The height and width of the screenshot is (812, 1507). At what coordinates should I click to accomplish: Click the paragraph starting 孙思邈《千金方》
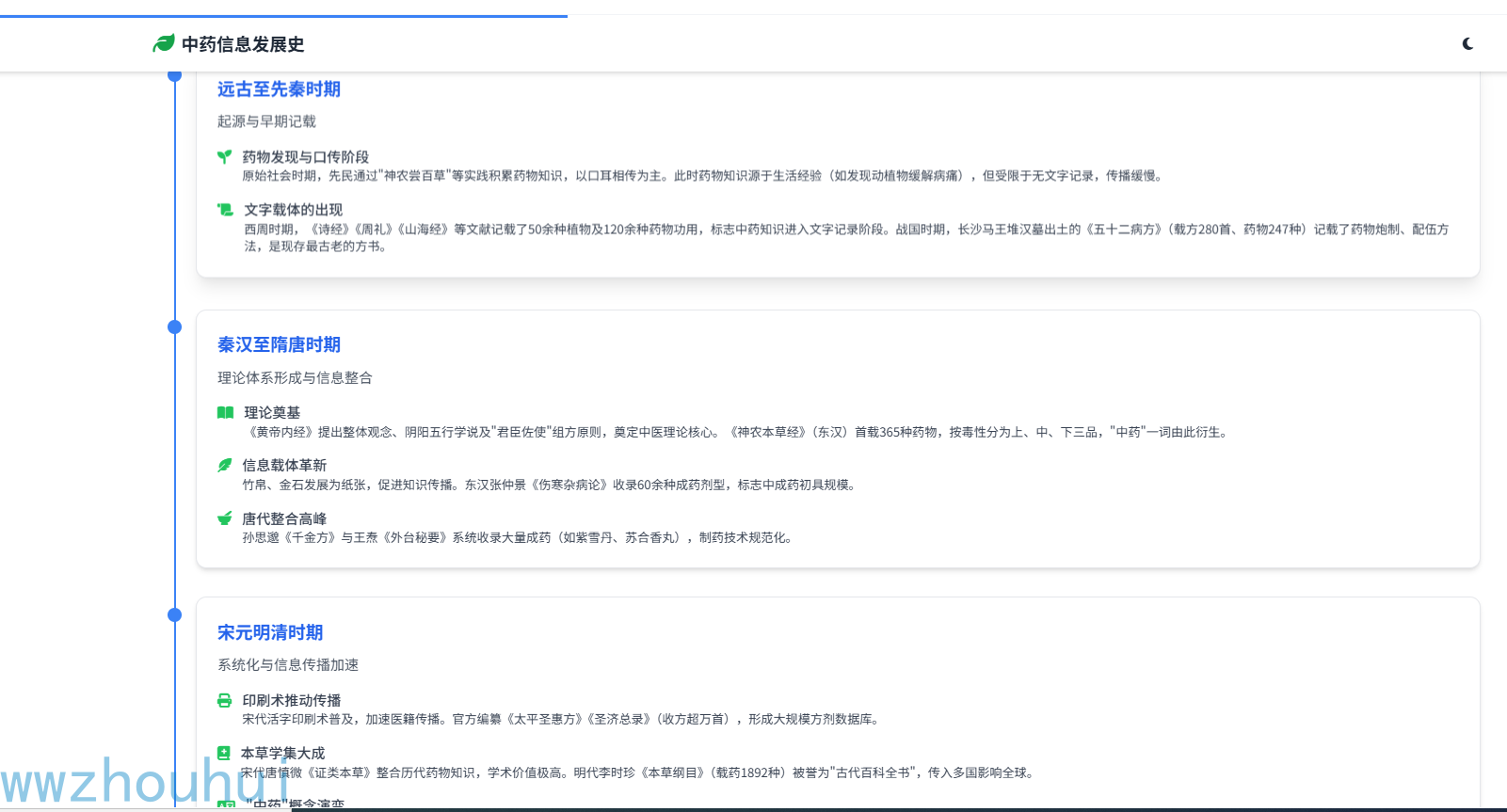pyautogui.click(x=519, y=538)
